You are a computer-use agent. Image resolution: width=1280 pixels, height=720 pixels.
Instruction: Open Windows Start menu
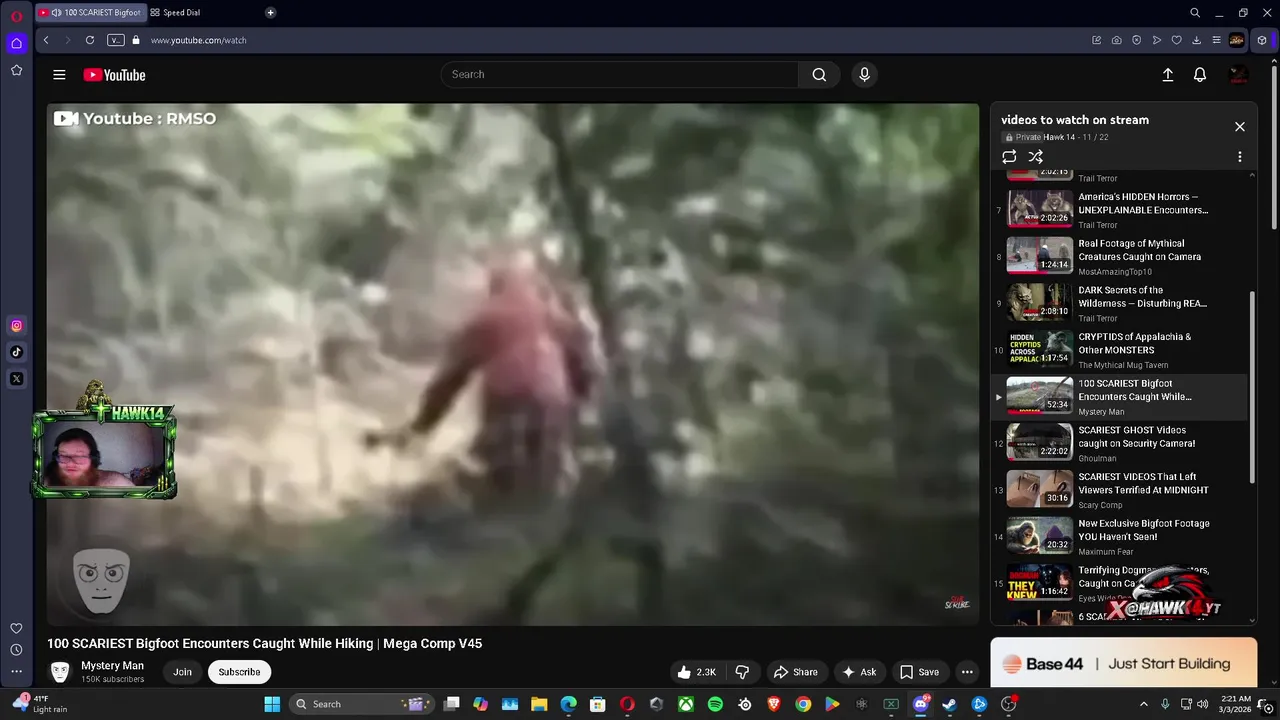click(x=272, y=704)
